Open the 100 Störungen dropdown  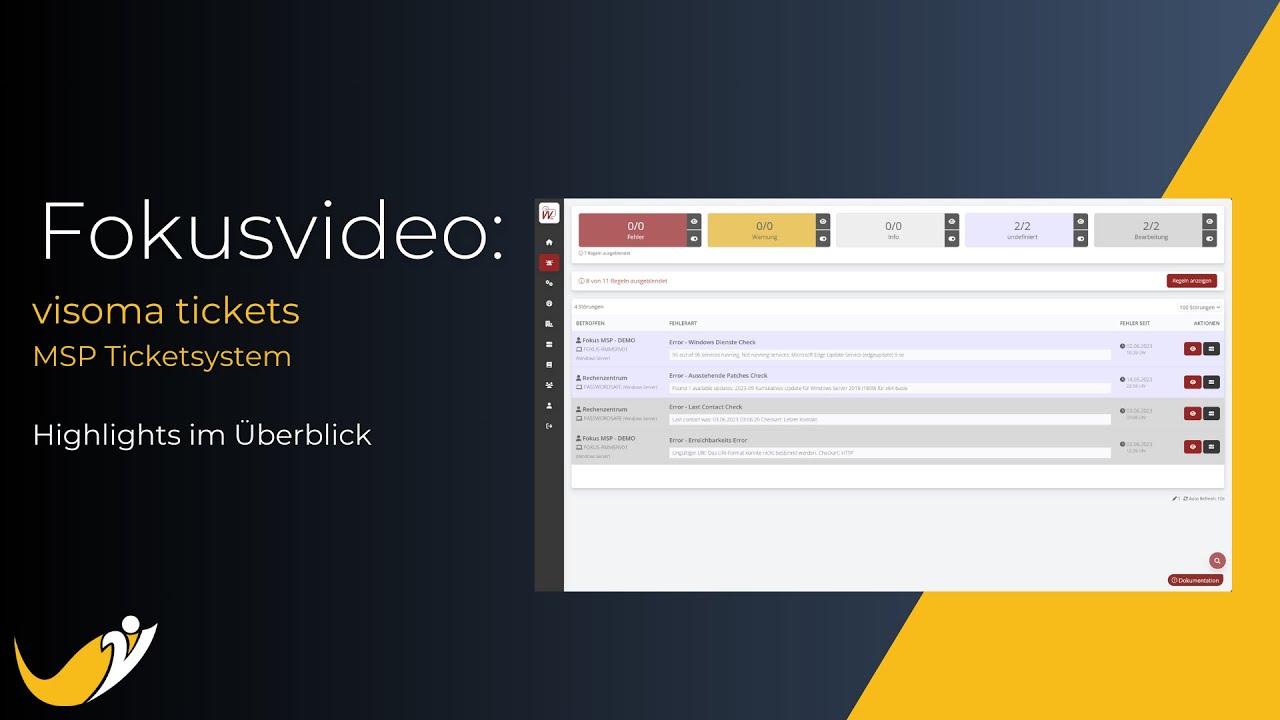pos(1199,307)
